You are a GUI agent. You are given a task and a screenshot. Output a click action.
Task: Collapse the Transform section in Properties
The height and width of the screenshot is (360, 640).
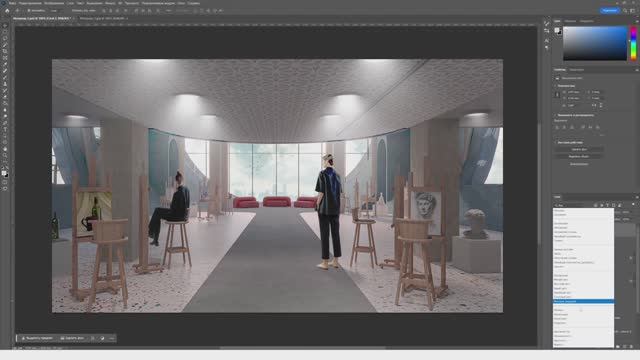(x=556, y=86)
